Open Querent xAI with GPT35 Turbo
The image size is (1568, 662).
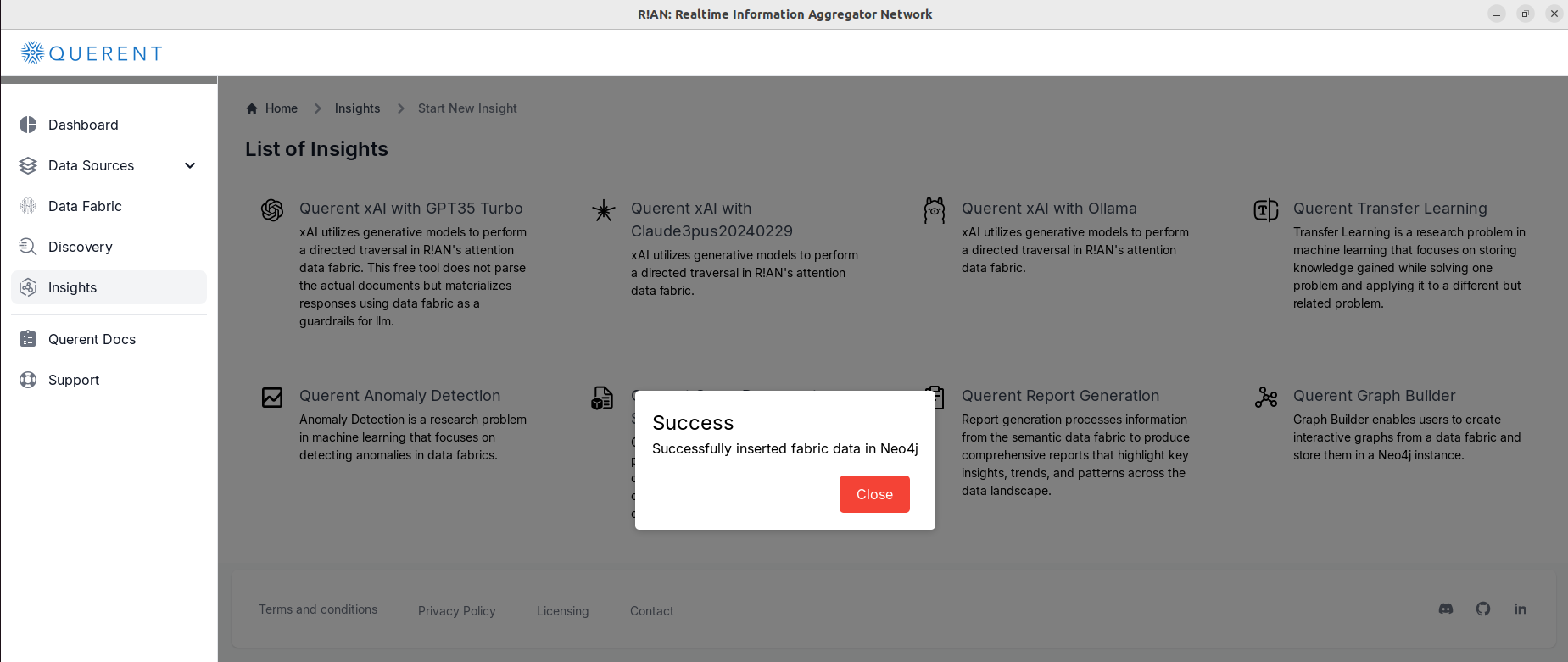[410, 209]
